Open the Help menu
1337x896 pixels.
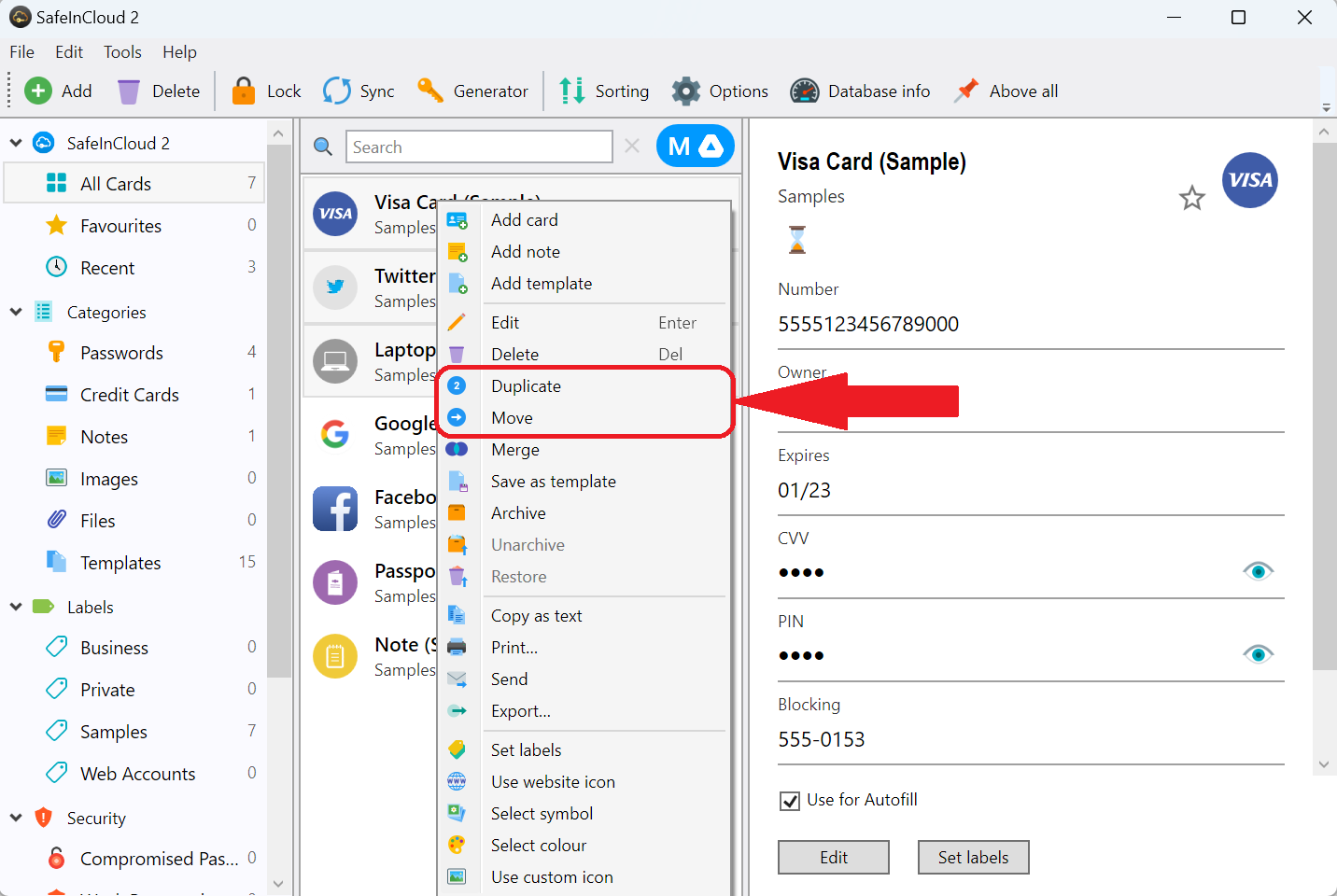pyautogui.click(x=179, y=52)
